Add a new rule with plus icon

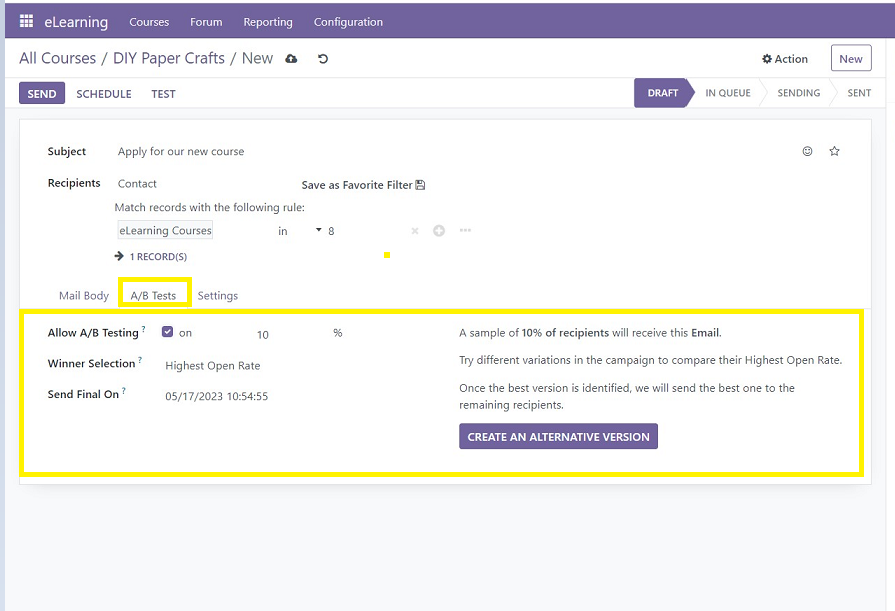[x=439, y=231]
